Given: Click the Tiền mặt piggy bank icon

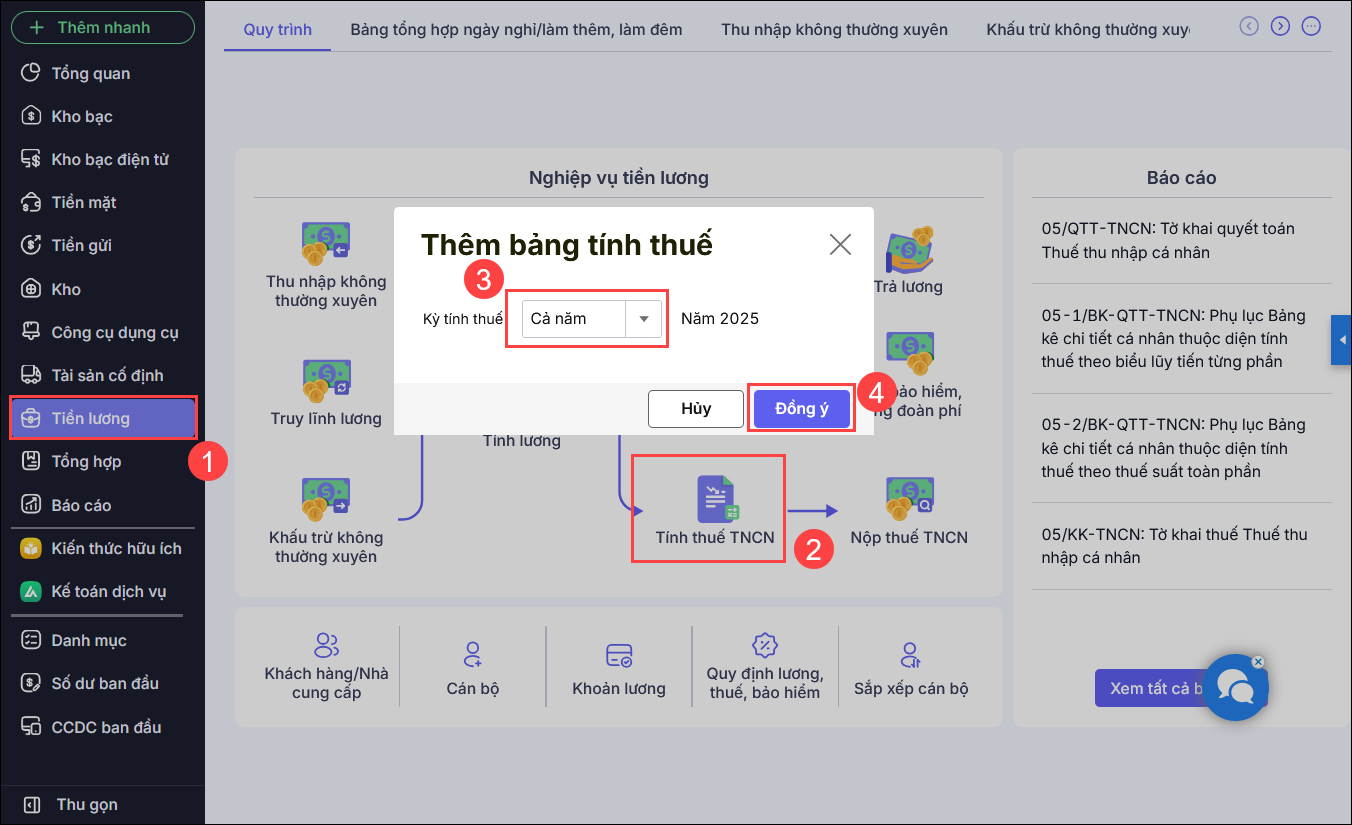Looking at the screenshot, I should pos(32,202).
